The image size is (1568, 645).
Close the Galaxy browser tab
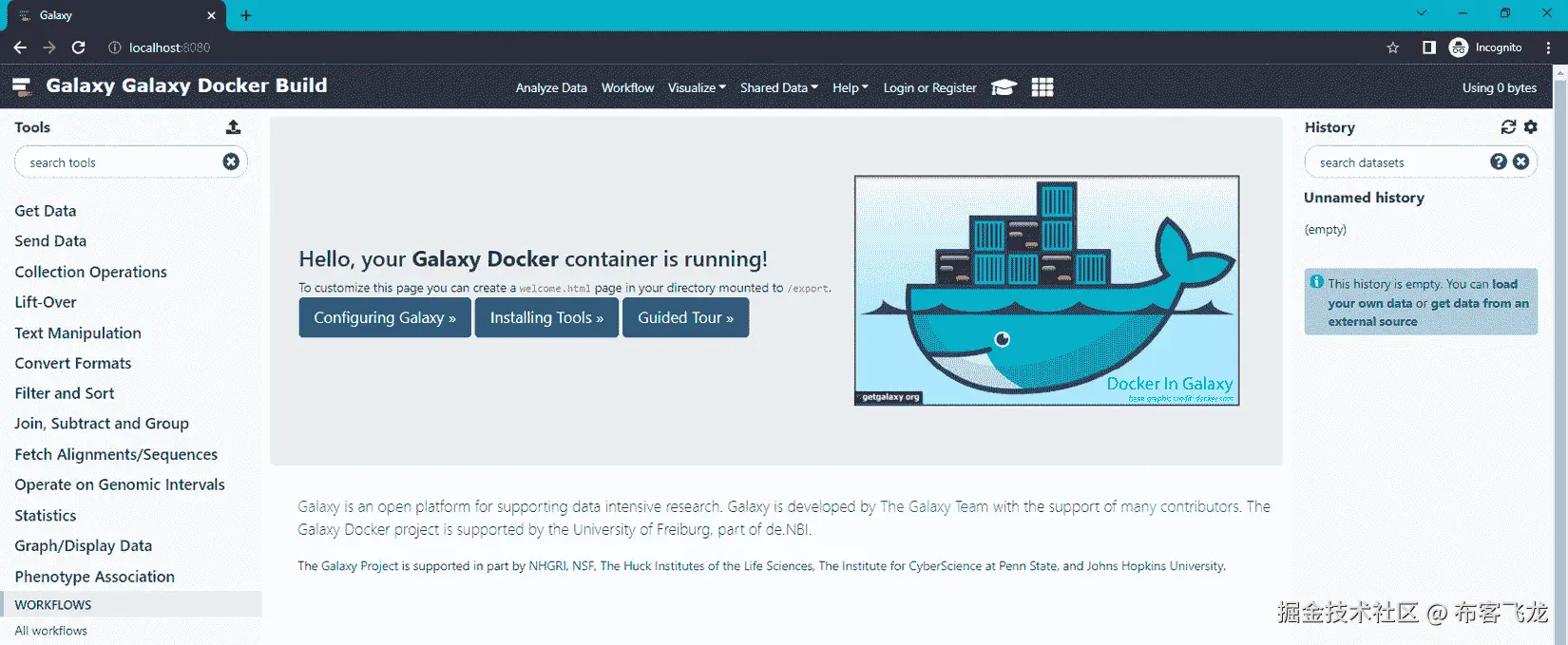tap(211, 15)
